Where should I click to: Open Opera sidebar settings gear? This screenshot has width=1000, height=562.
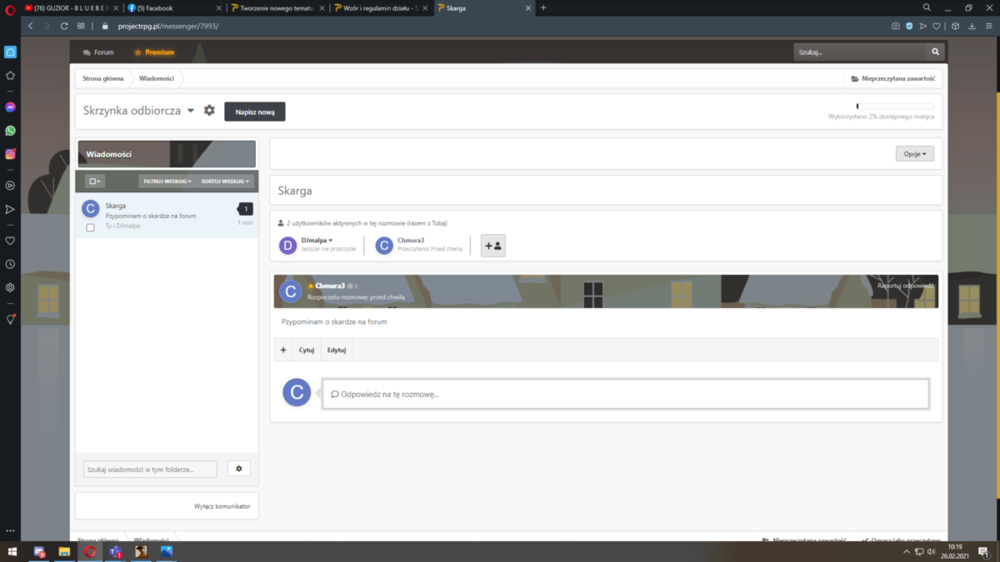[x=10, y=288]
